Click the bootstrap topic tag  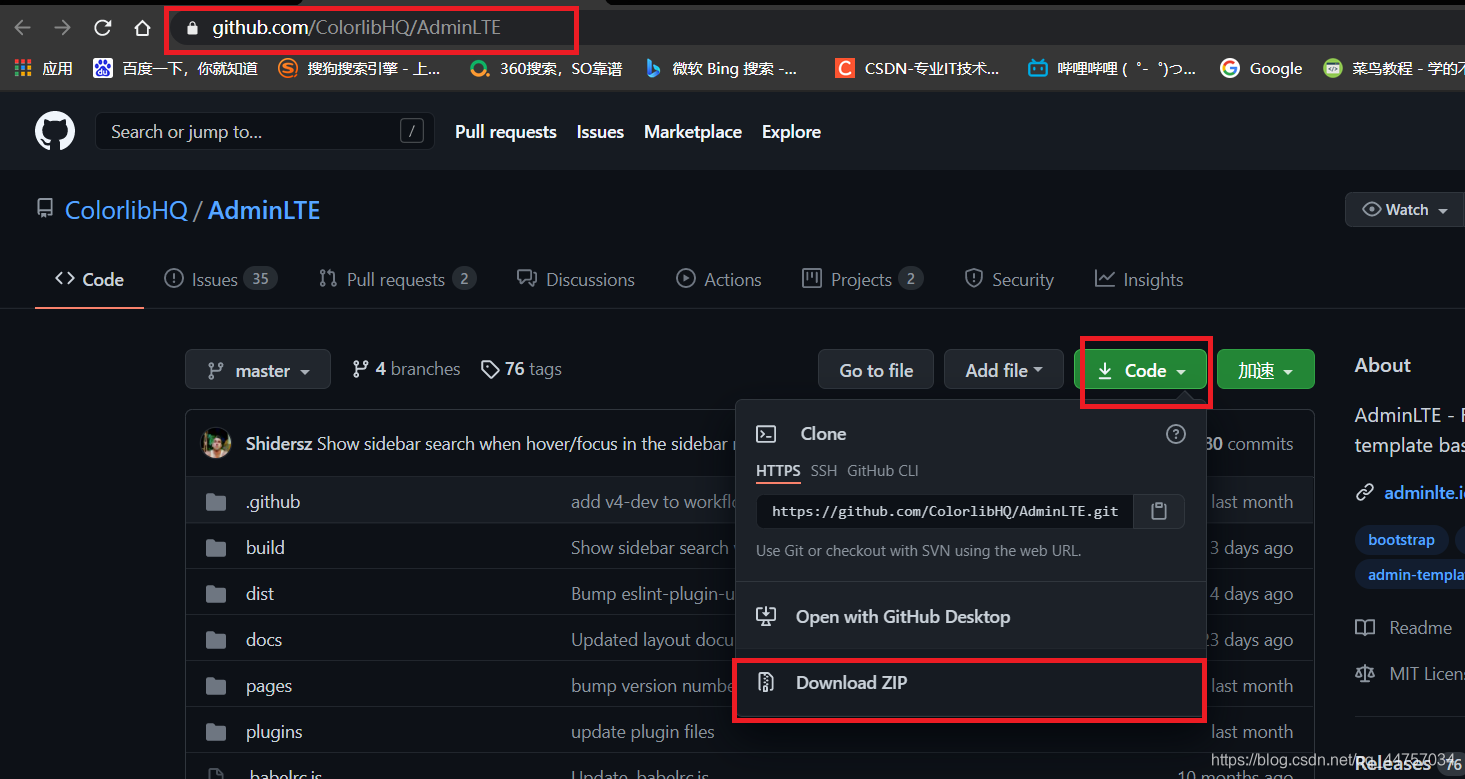pos(1401,540)
